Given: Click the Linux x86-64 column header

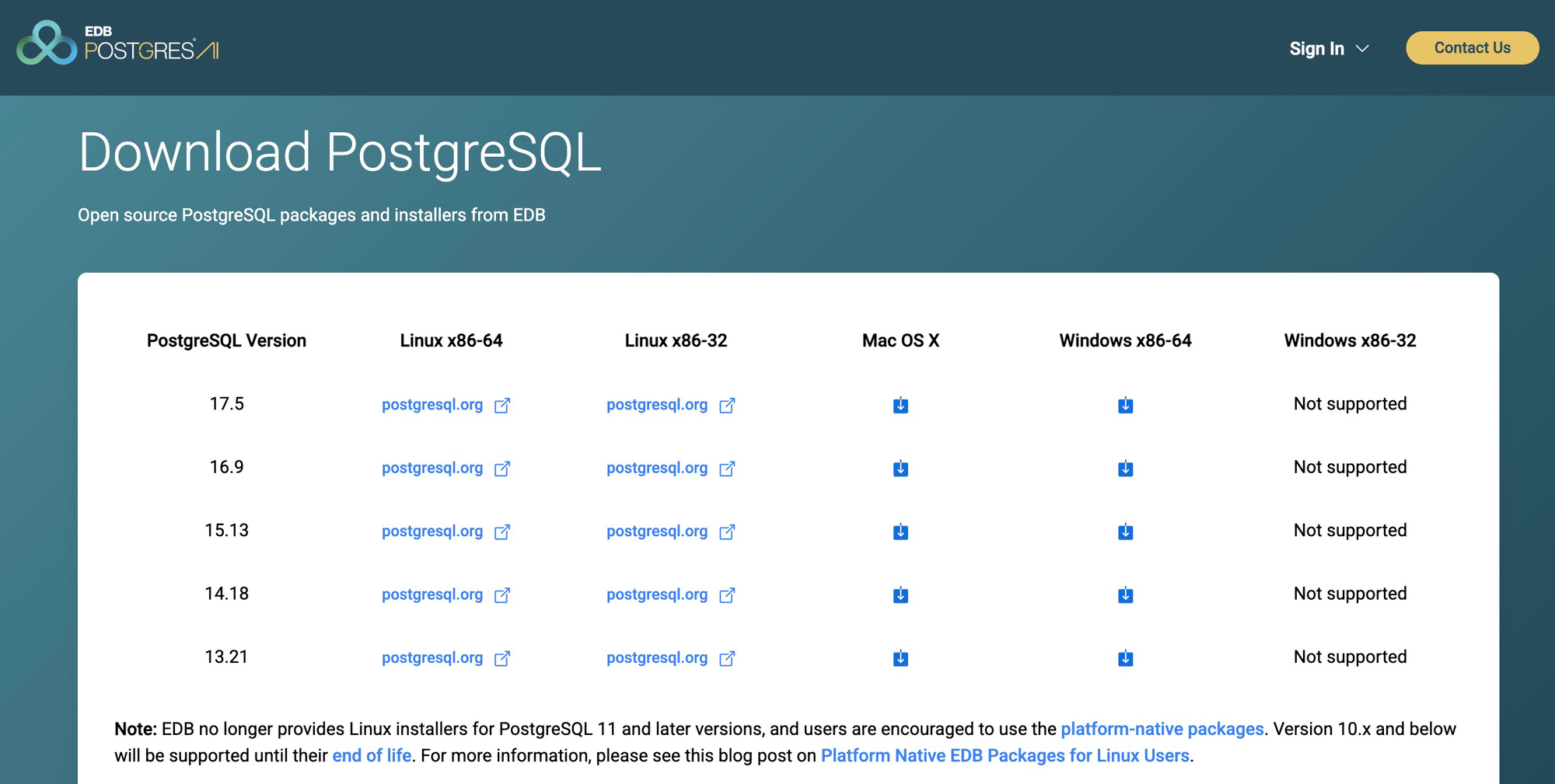Looking at the screenshot, I should pos(451,340).
